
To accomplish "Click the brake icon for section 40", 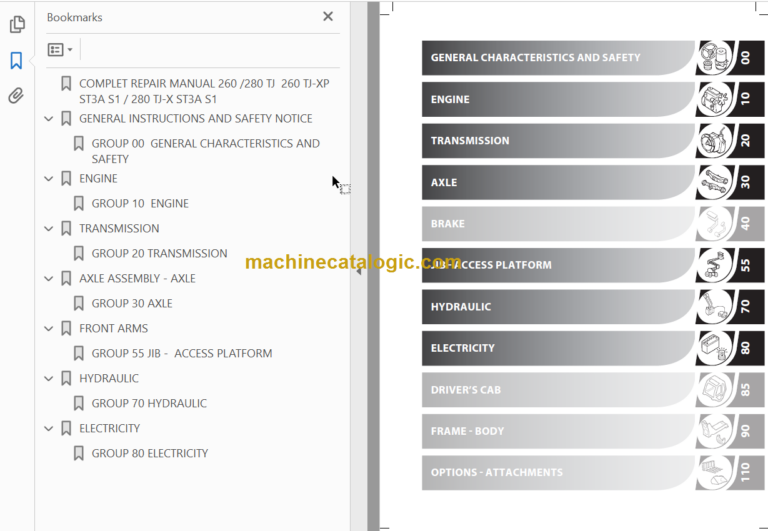I will (714, 224).
